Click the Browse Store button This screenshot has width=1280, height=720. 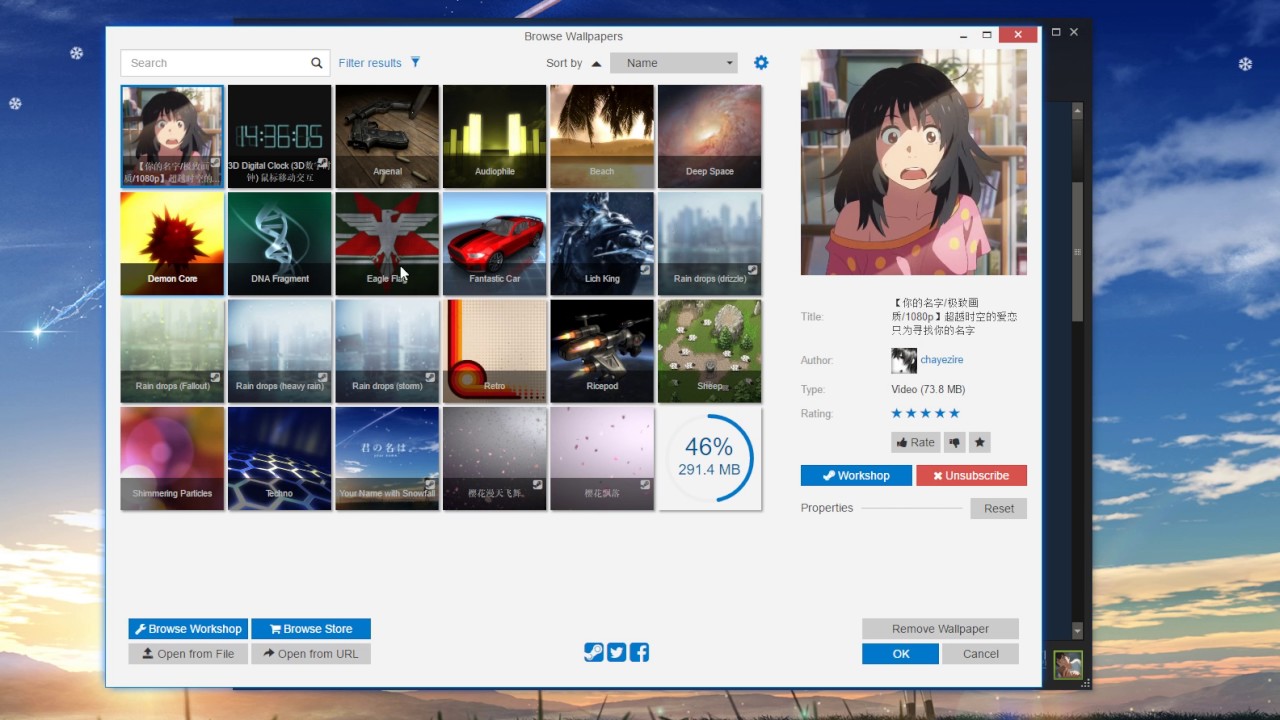[x=311, y=629]
